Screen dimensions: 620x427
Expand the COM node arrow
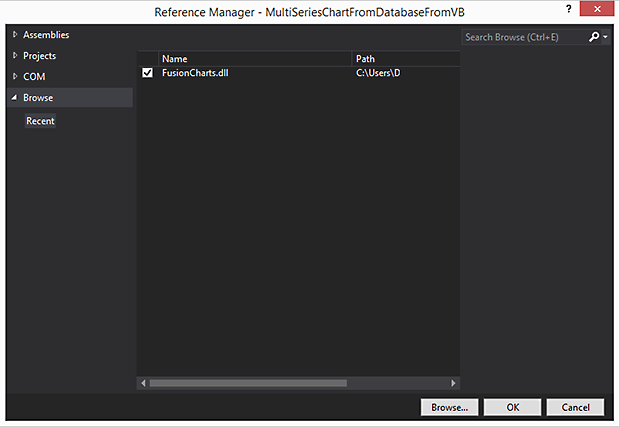click(x=14, y=77)
